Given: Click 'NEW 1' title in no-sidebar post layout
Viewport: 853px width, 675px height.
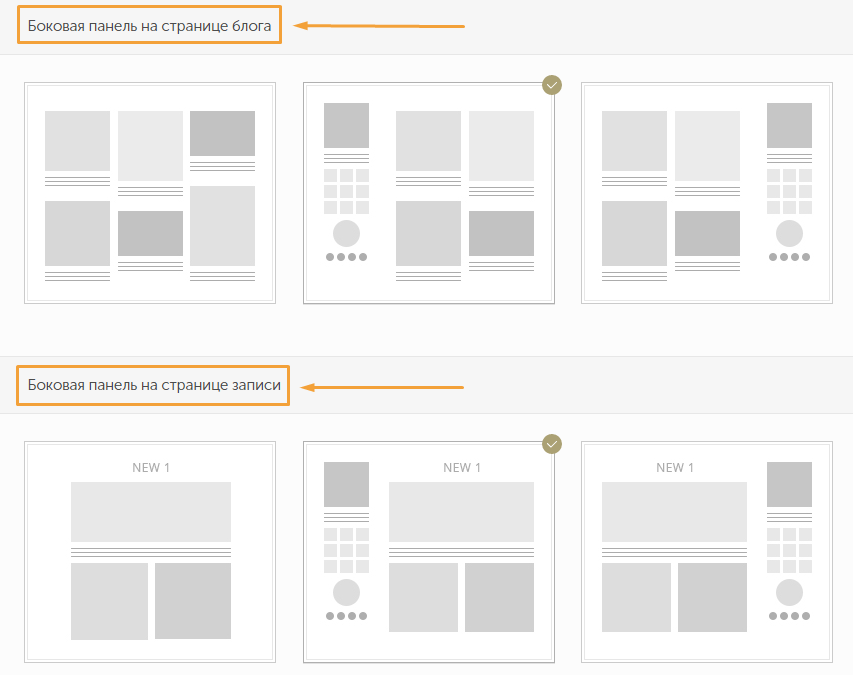Looking at the screenshot, I should 151,467.
